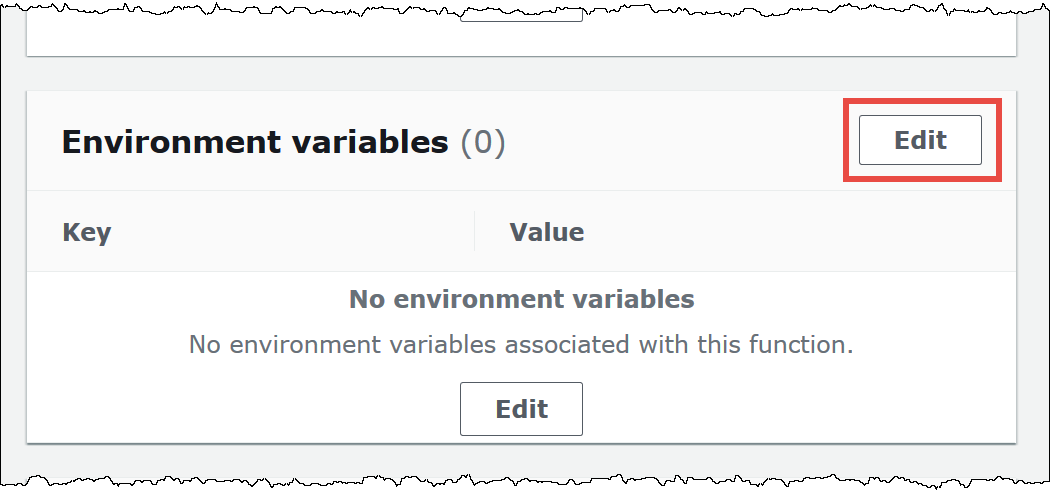This screenshot has width=1051, height=491.
Task: Click the blank table area right of the bottom Edit button
Action: click(x=800, y=408)
